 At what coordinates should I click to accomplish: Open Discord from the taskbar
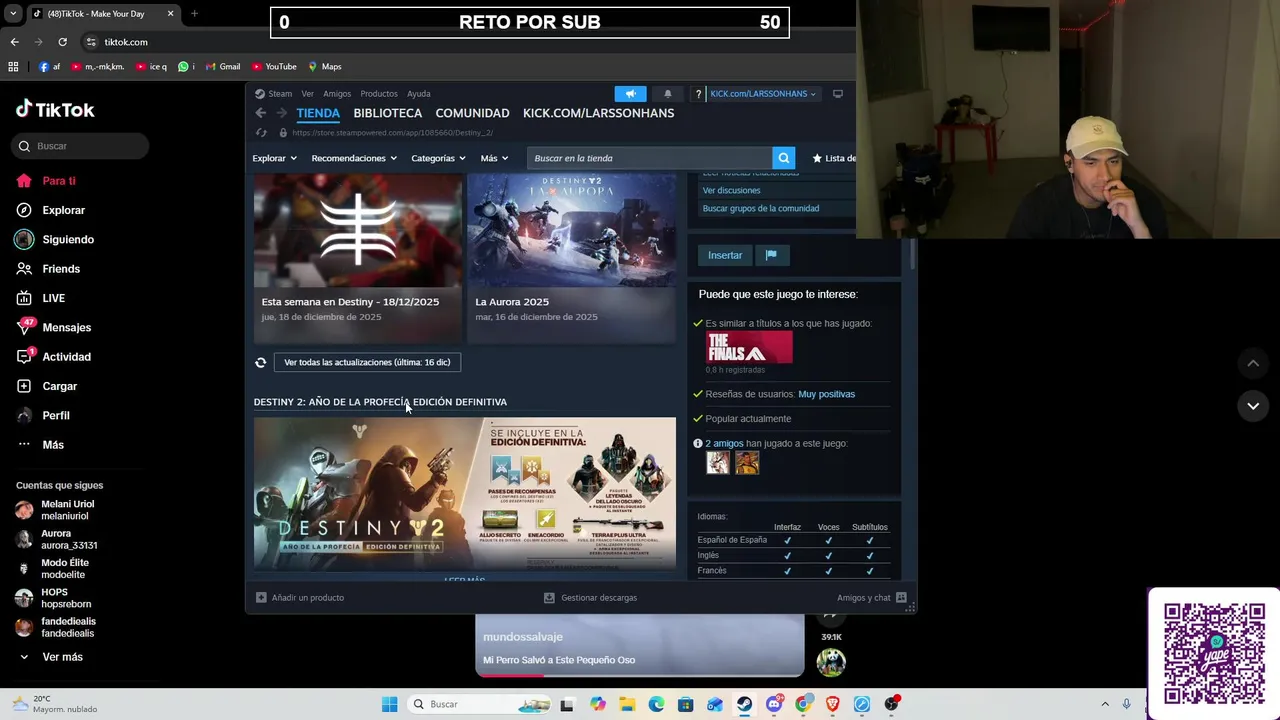773,704
